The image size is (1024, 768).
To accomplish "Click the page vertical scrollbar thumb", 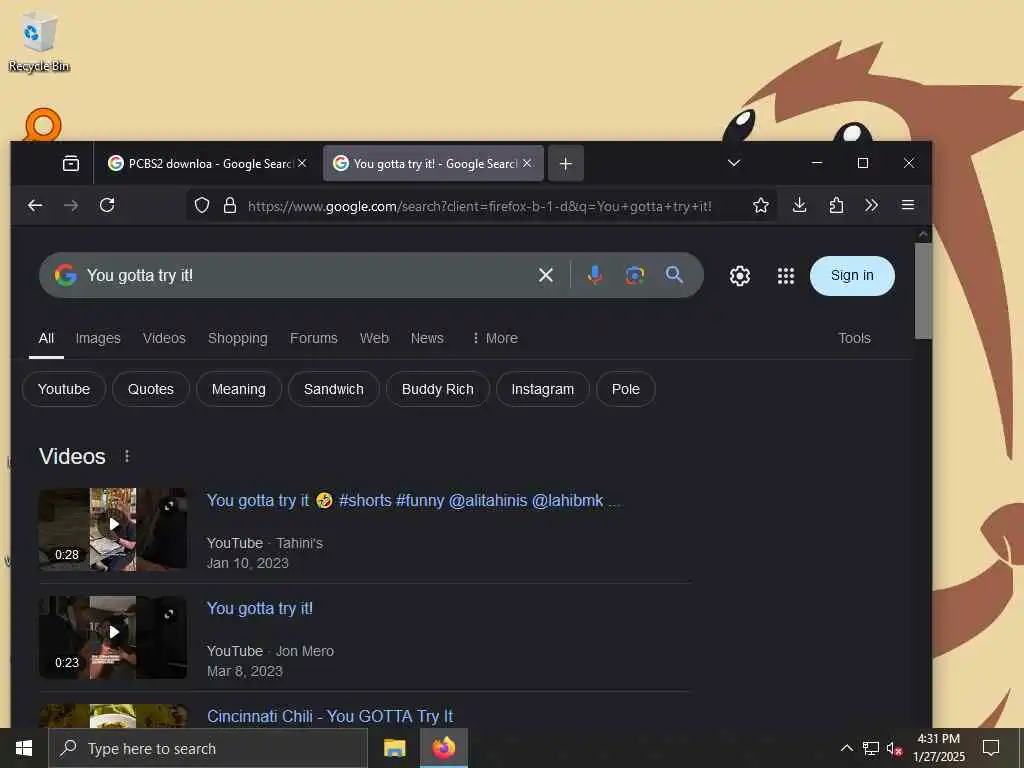I will (923, 291).
